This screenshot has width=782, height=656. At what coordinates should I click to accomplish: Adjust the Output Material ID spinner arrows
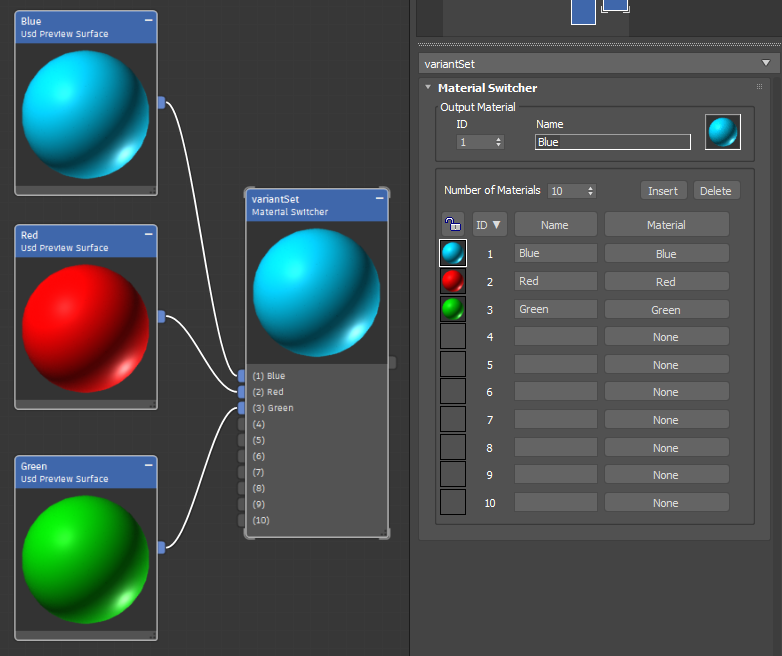point(498,142)
